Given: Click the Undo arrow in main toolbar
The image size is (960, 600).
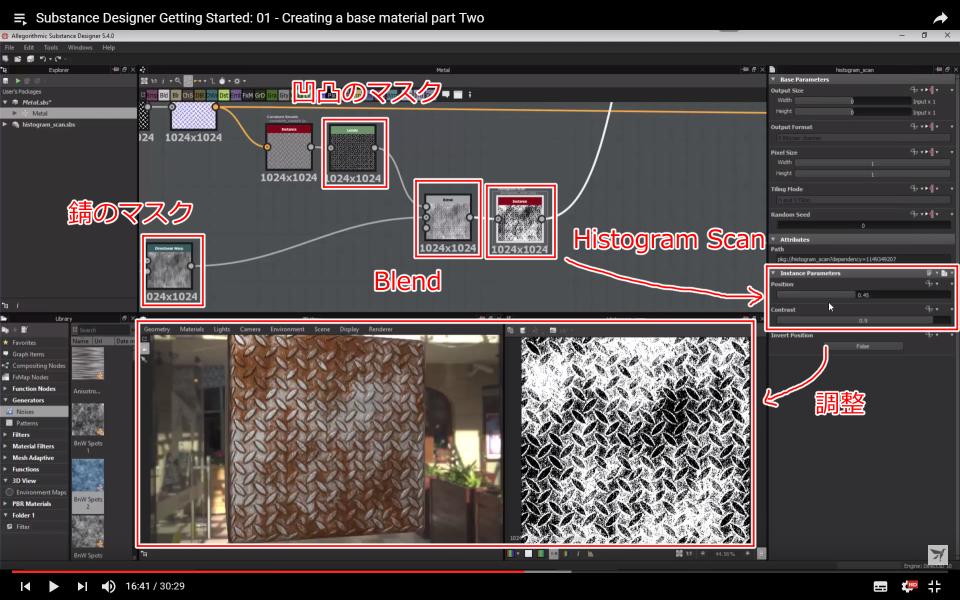Looking at the screenshot, I should 42,59.
